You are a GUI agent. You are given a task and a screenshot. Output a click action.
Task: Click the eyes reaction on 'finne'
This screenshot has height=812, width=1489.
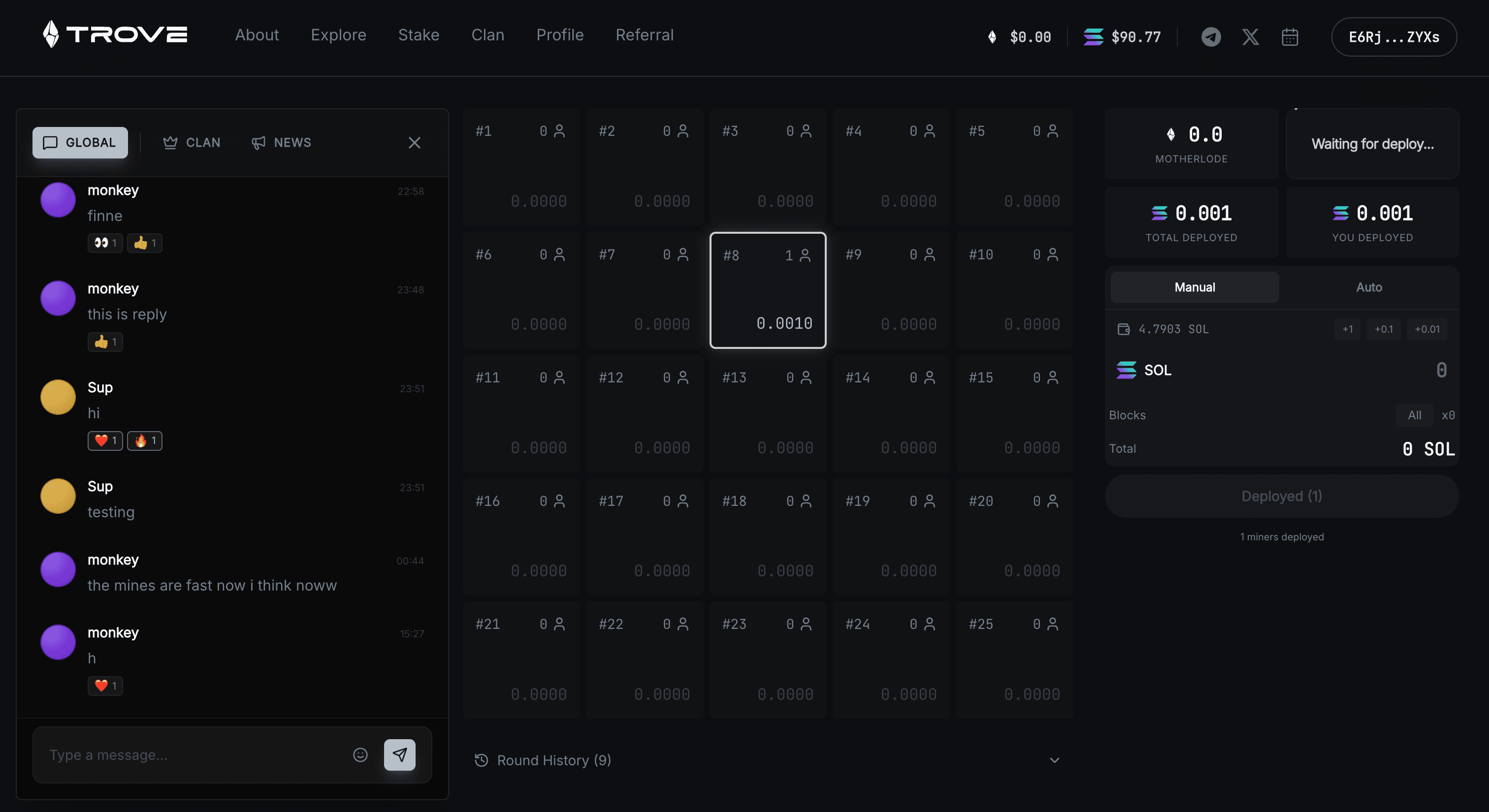tap(105, 243)
